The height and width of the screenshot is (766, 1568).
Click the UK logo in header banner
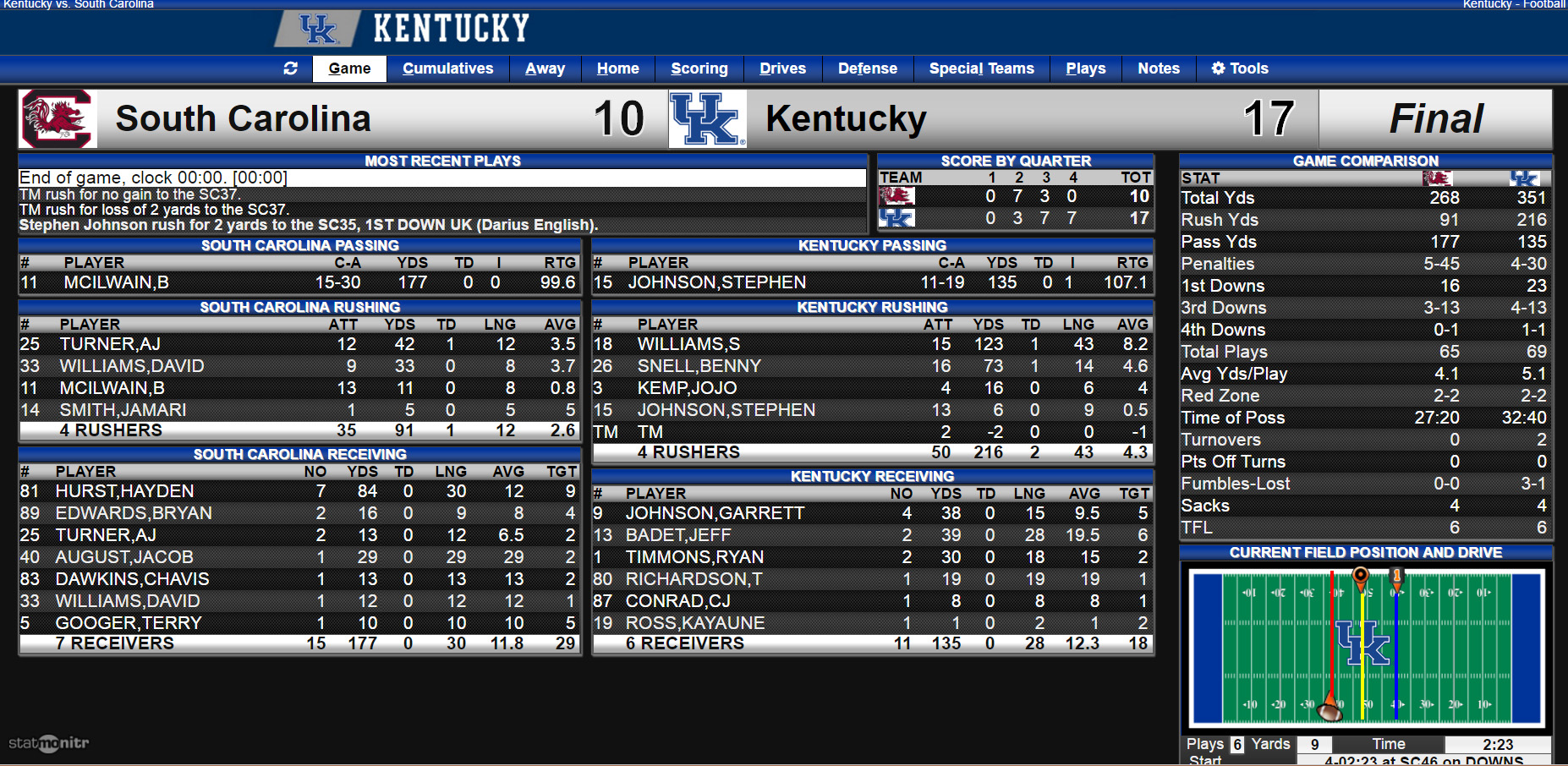(319, 29)
